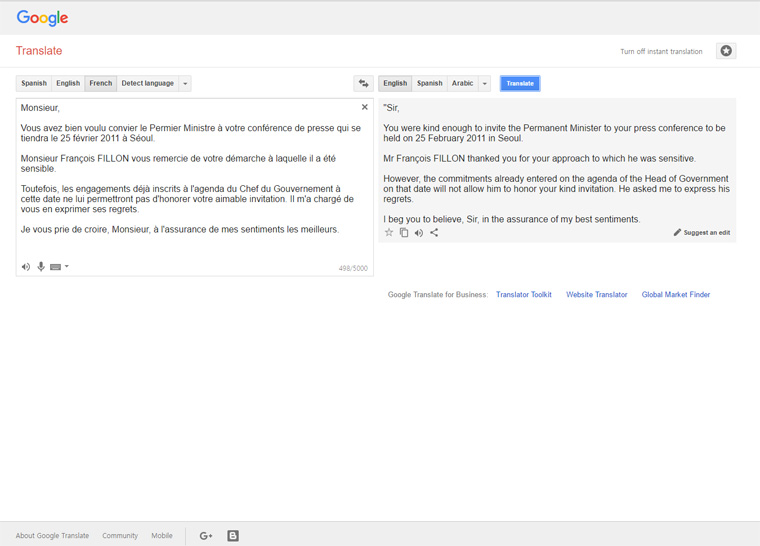Image resolution: width=760 pixels, height=546 pixels.
Task: Open the Website Translator link
Action: coord(597,294)
